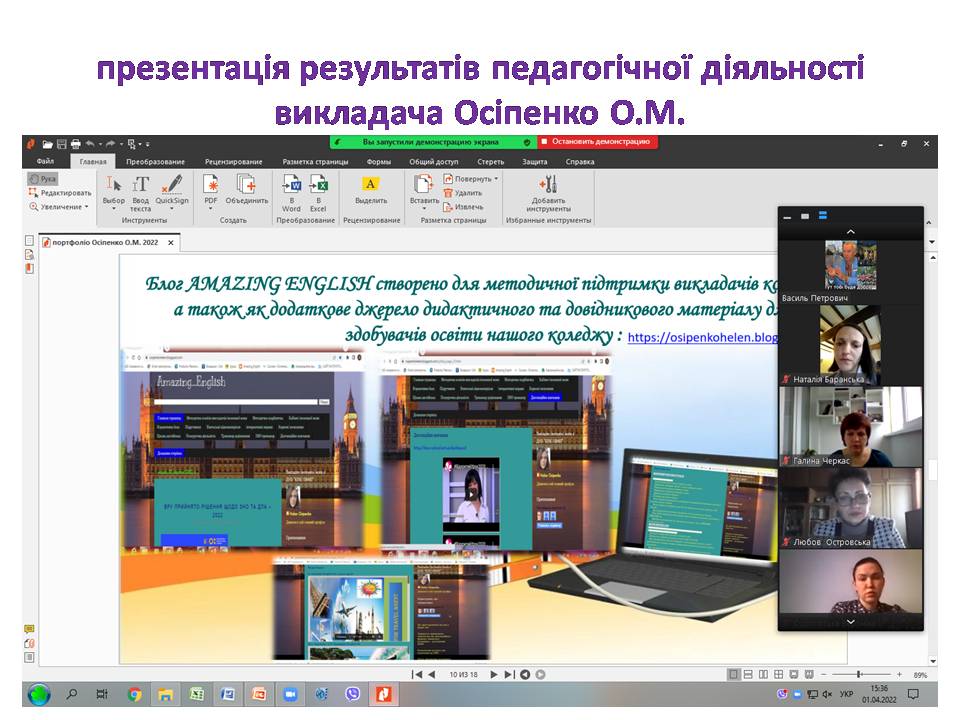Screen dimensions: 960x720
Task: Switch to the Рецензирование ribbon tab
Action: tap(234, 162)
